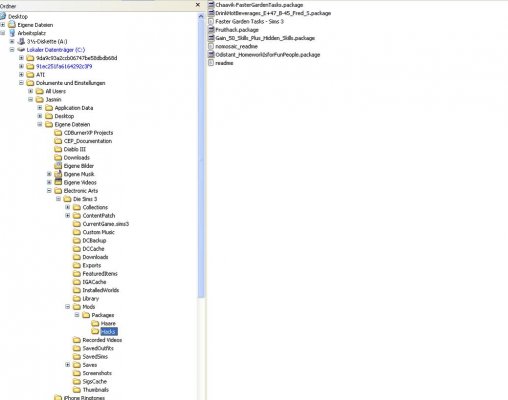The image size is (508, 400).
Task: Expand the Application Data folder node
Action: (x=40, y=108)
